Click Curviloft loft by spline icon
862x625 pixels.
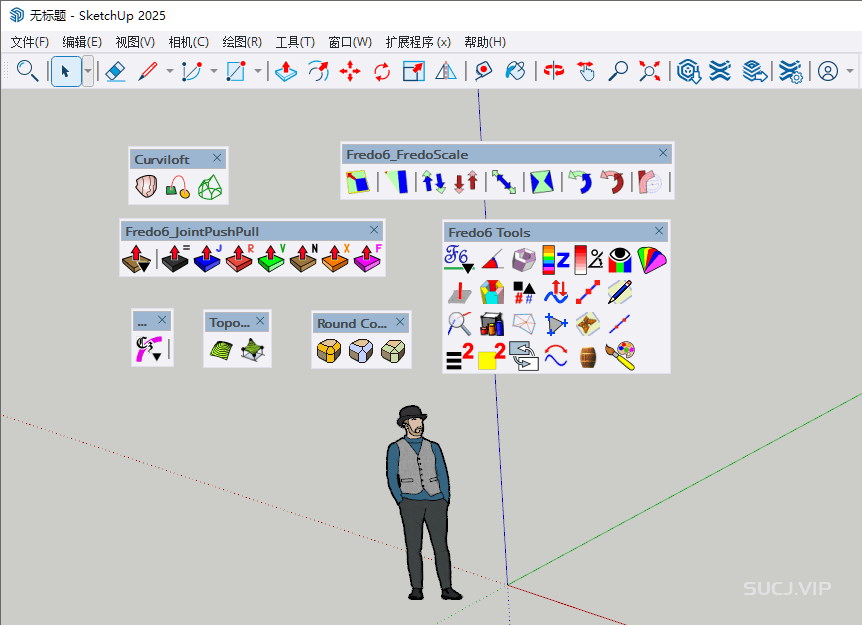[x=146, y=186]
